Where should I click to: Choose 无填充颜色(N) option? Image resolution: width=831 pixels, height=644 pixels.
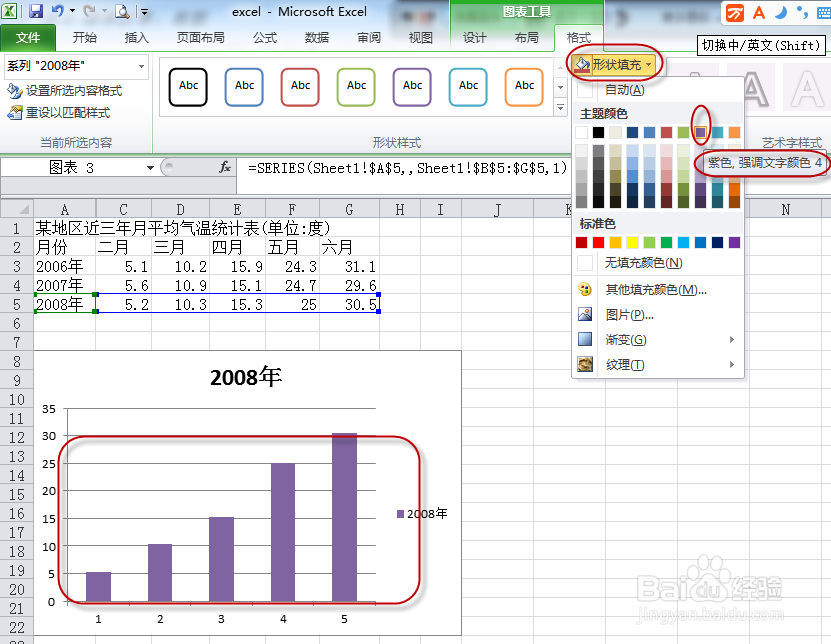tap(658, 262)
